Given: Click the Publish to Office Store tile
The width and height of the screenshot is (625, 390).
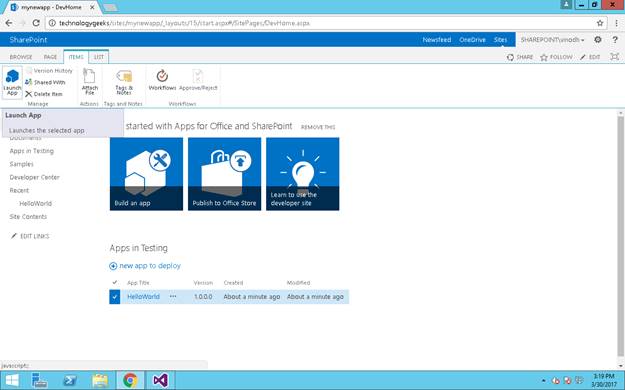Looking at the screenshot, I should tap(224, 174).
